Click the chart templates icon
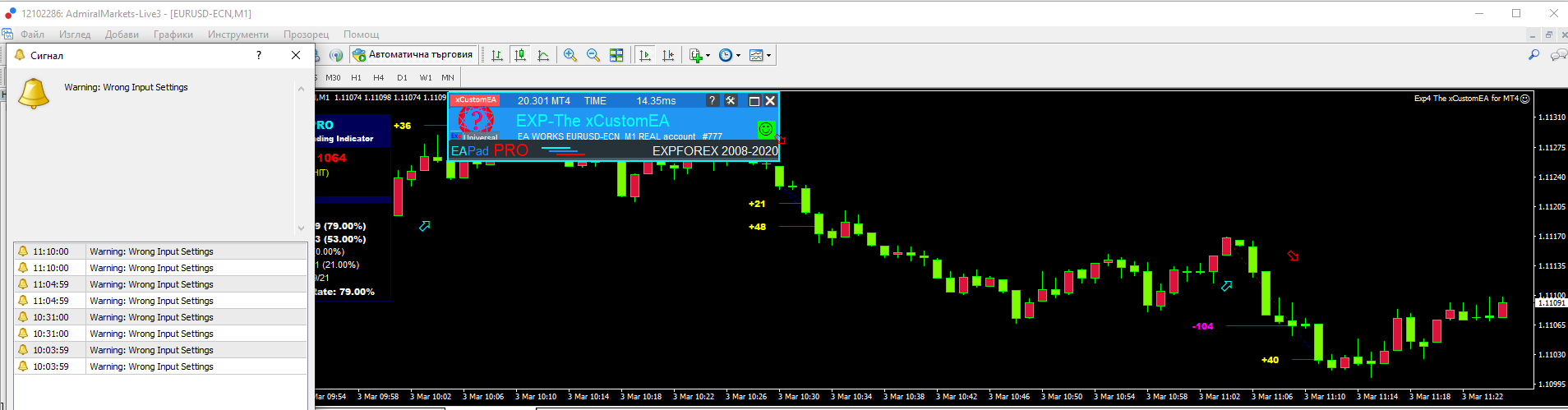The image size is (1568, 410). point(756,55)
